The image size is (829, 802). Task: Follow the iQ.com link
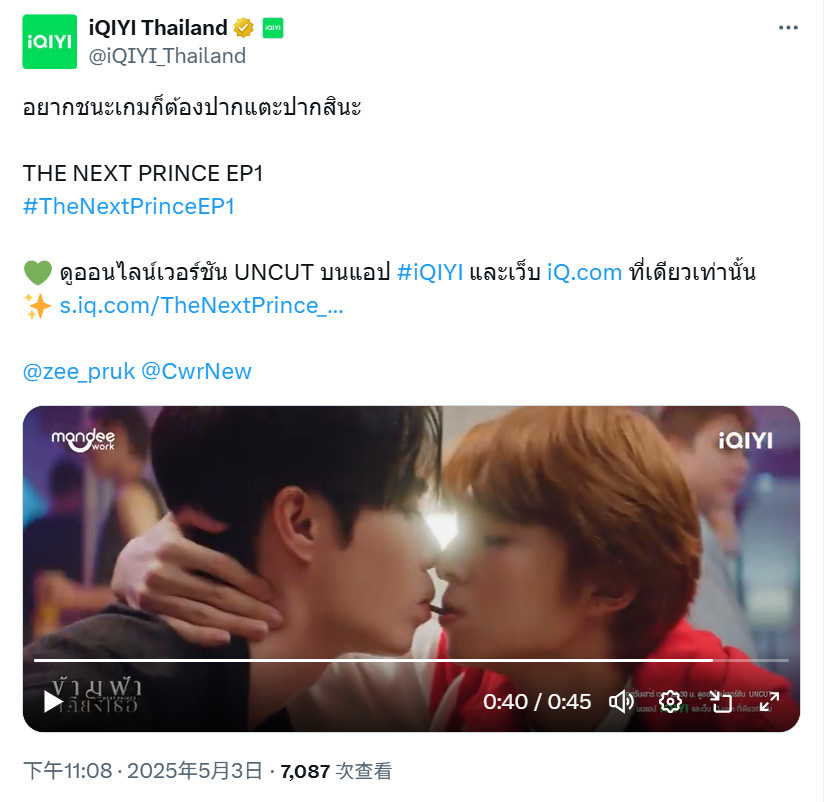click(584, 272)
